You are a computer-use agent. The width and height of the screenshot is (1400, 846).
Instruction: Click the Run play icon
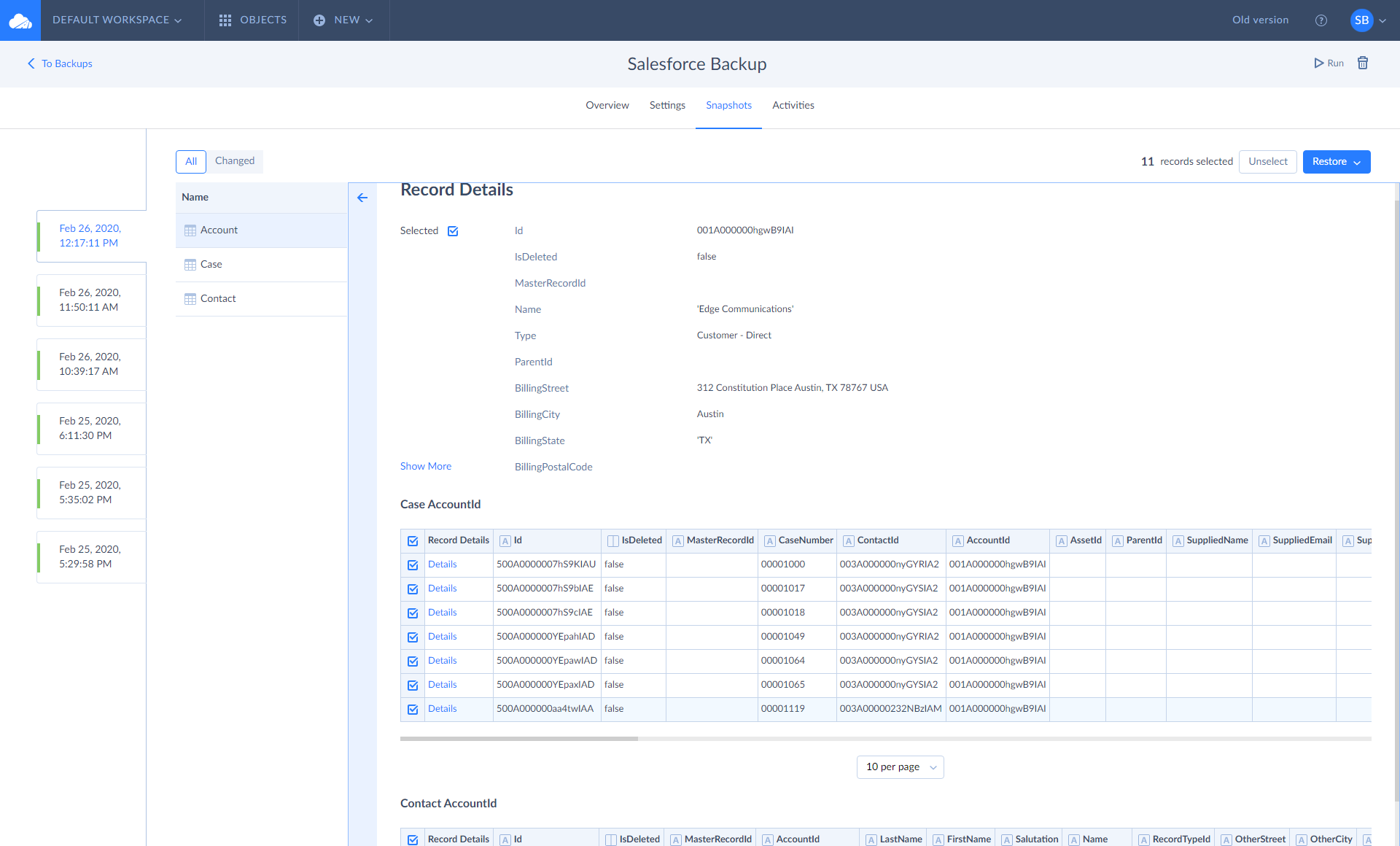pyautogui.click(x=1319, y=63)
